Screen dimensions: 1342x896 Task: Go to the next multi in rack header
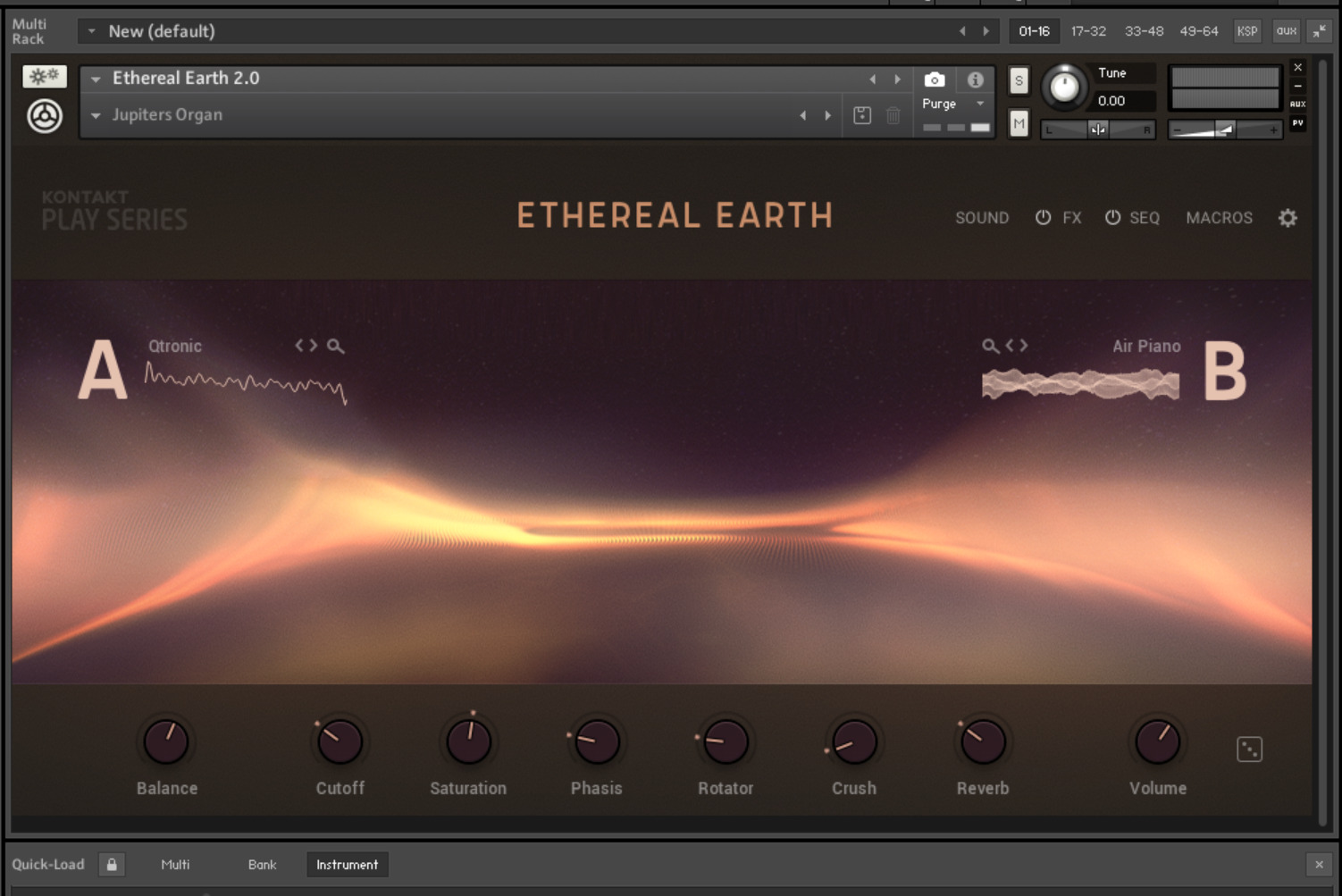(986, 31)
